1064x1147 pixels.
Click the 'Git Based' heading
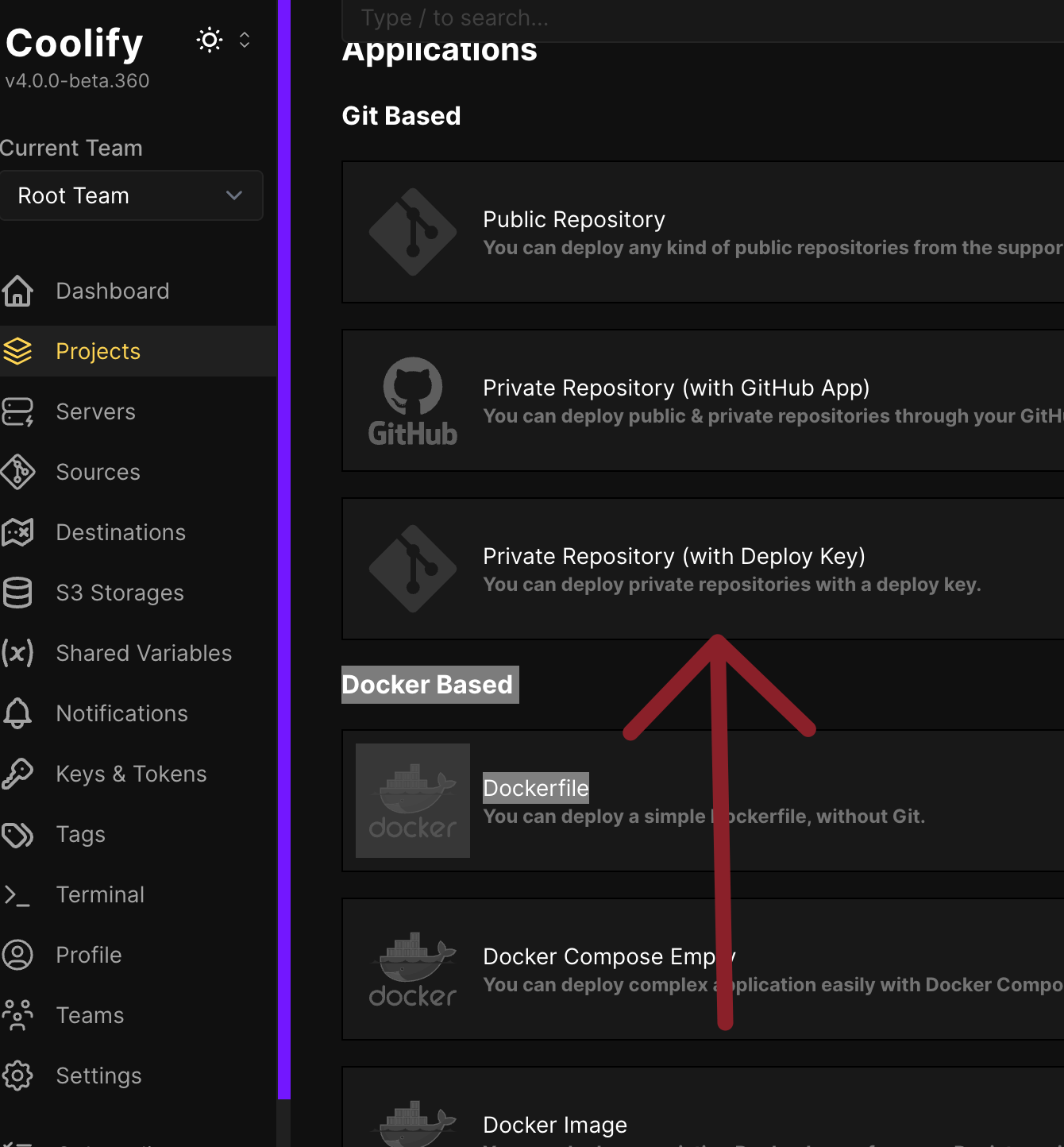[x=401, y=116]
